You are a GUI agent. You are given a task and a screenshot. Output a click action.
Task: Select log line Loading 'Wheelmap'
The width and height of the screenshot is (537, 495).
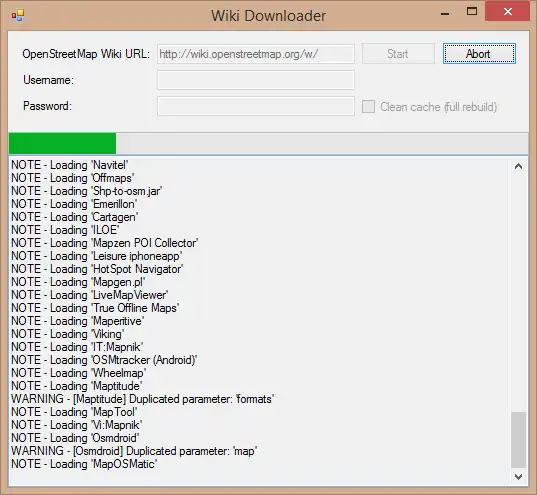pos(79,373)
